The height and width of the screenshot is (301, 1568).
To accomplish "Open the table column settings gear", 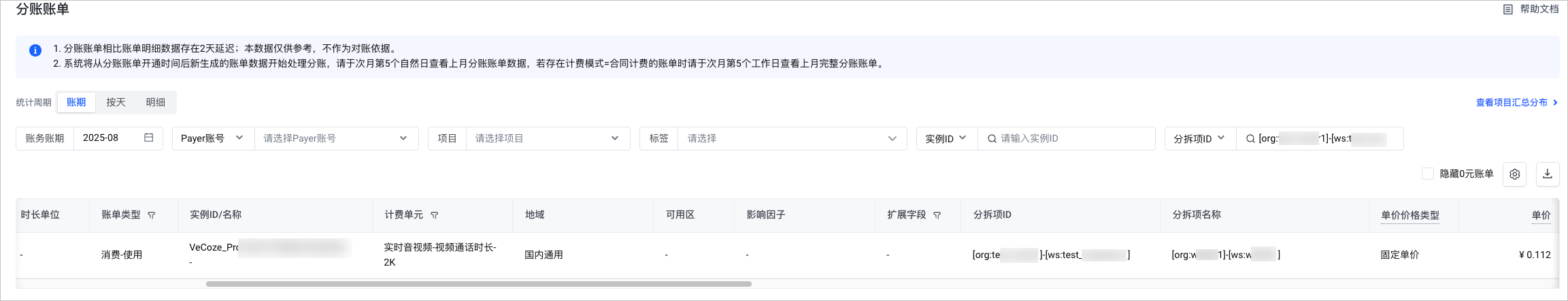I will (1514, 174).
